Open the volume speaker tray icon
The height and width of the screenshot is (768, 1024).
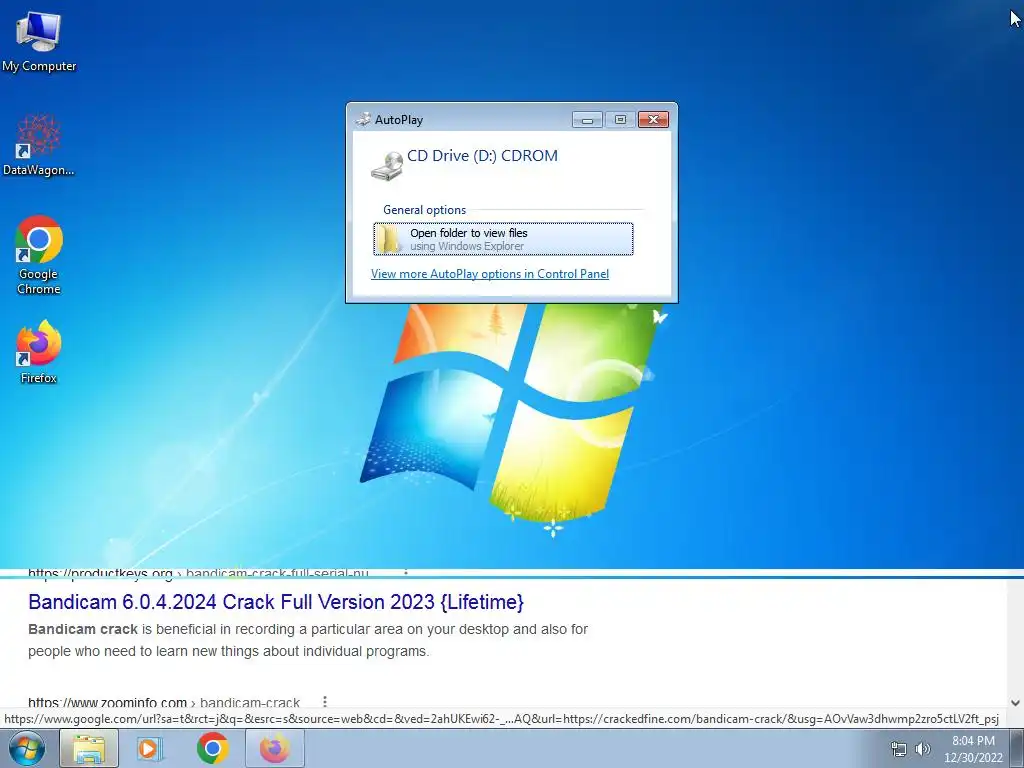click(923, 749)
